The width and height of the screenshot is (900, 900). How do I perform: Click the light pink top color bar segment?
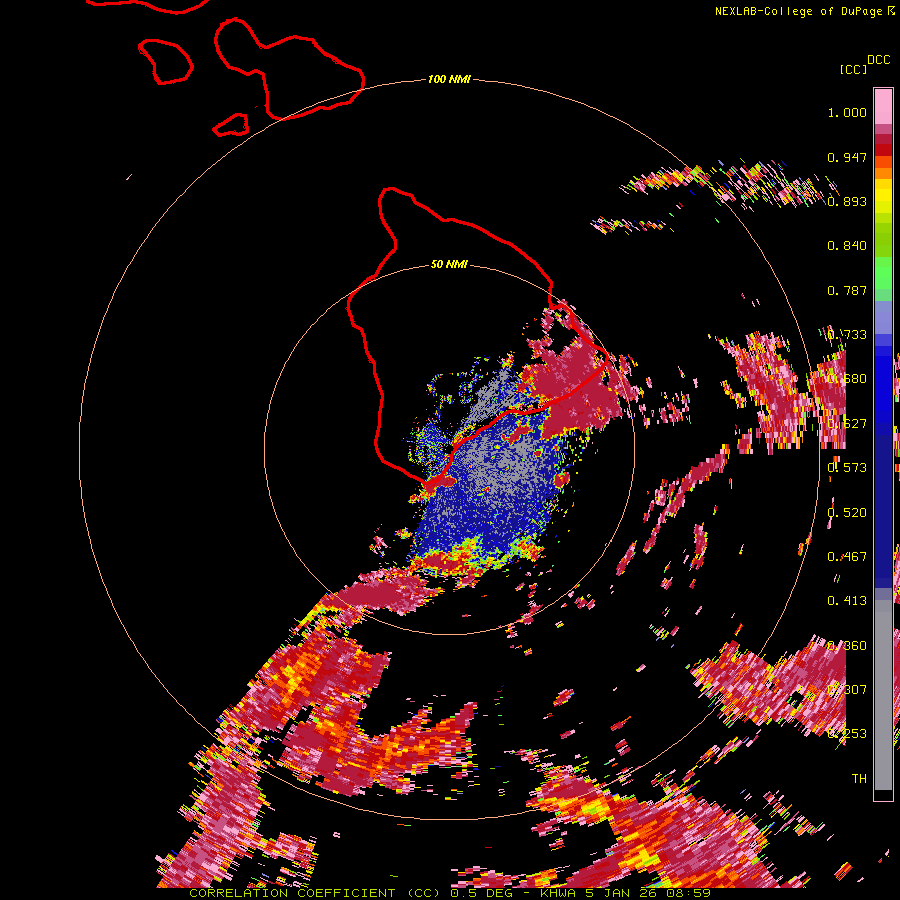(x=883, y=106)
